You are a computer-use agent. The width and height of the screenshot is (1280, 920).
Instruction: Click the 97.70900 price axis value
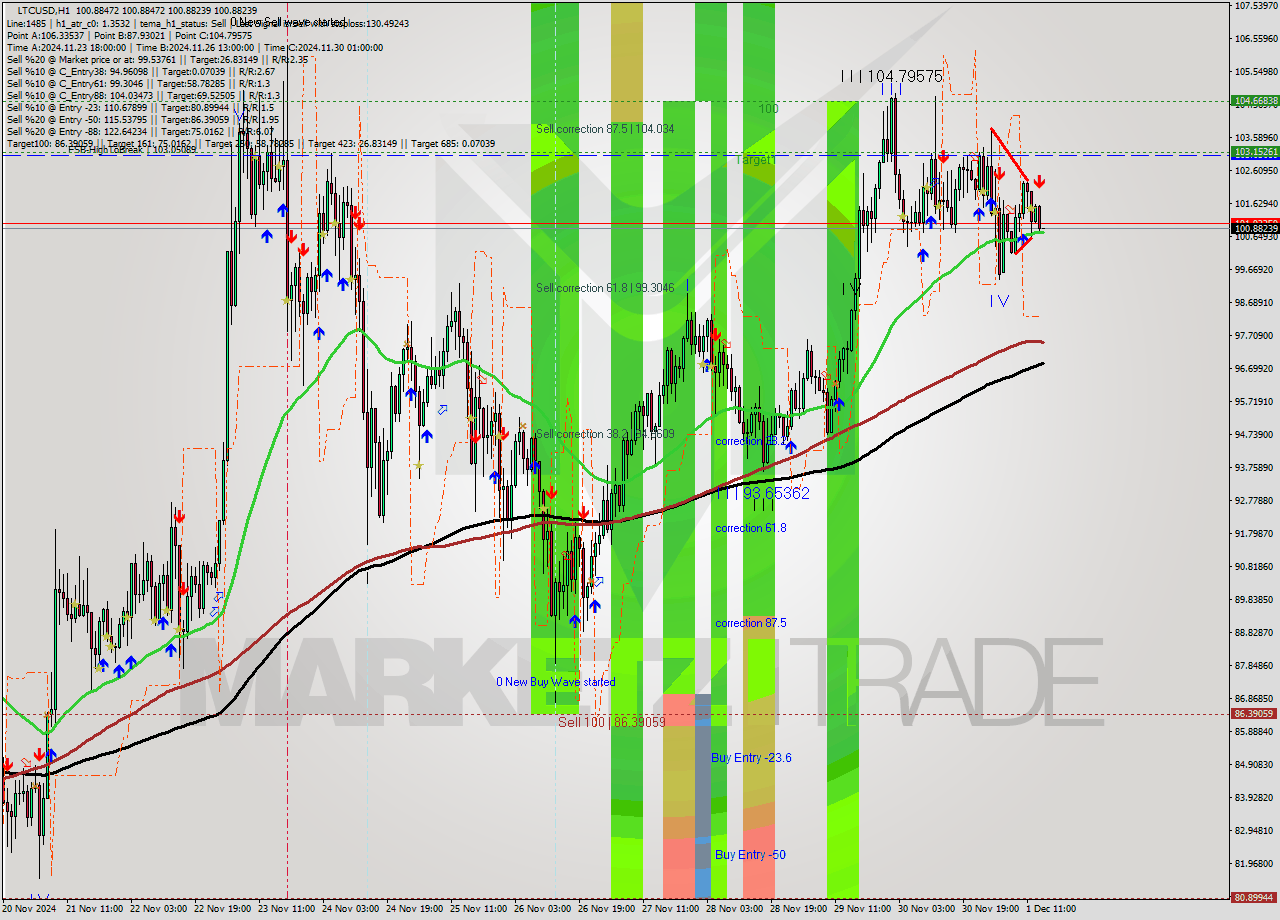tap(1256, 336)
